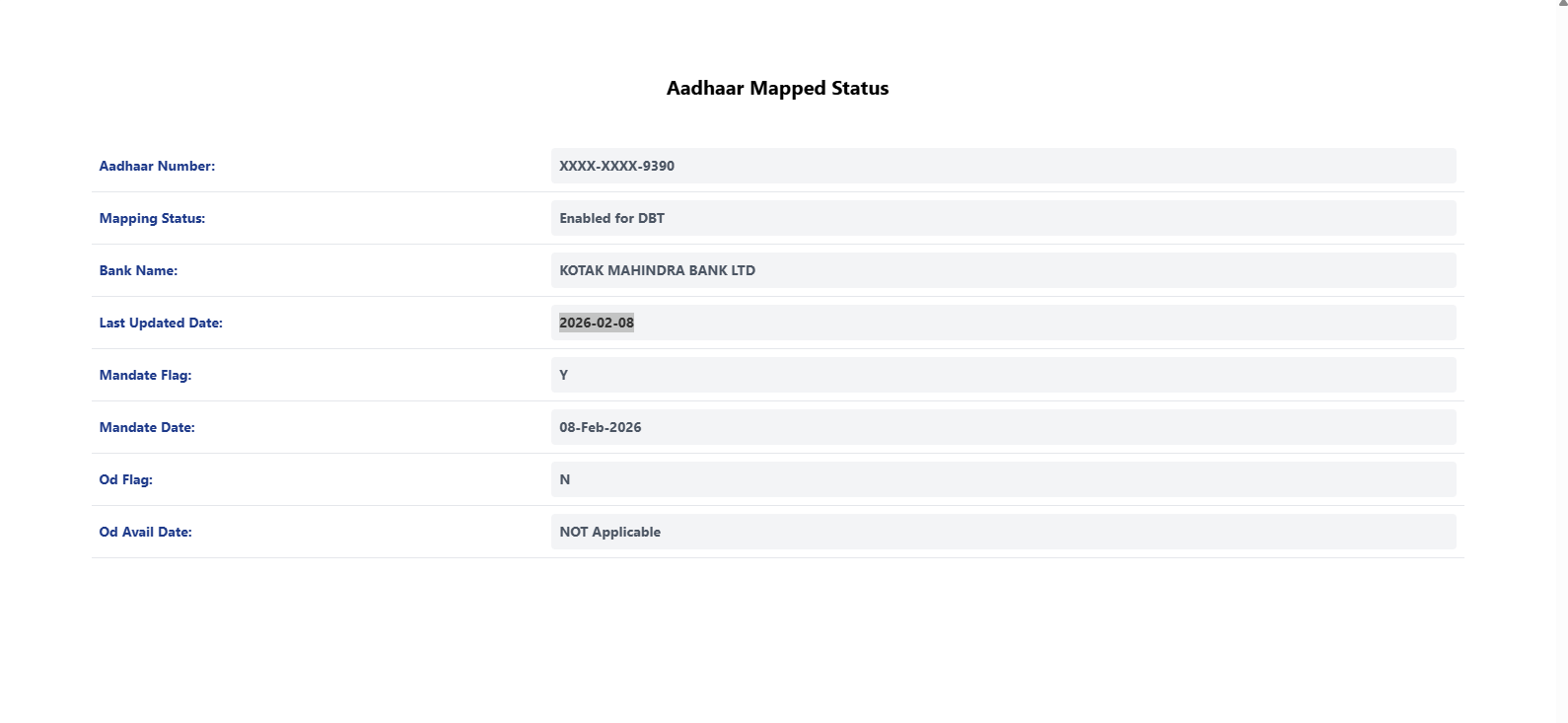Click the Bank Name label
Image resolution: width=1568 pixels, height=723 pixels.
coord(138,270)
